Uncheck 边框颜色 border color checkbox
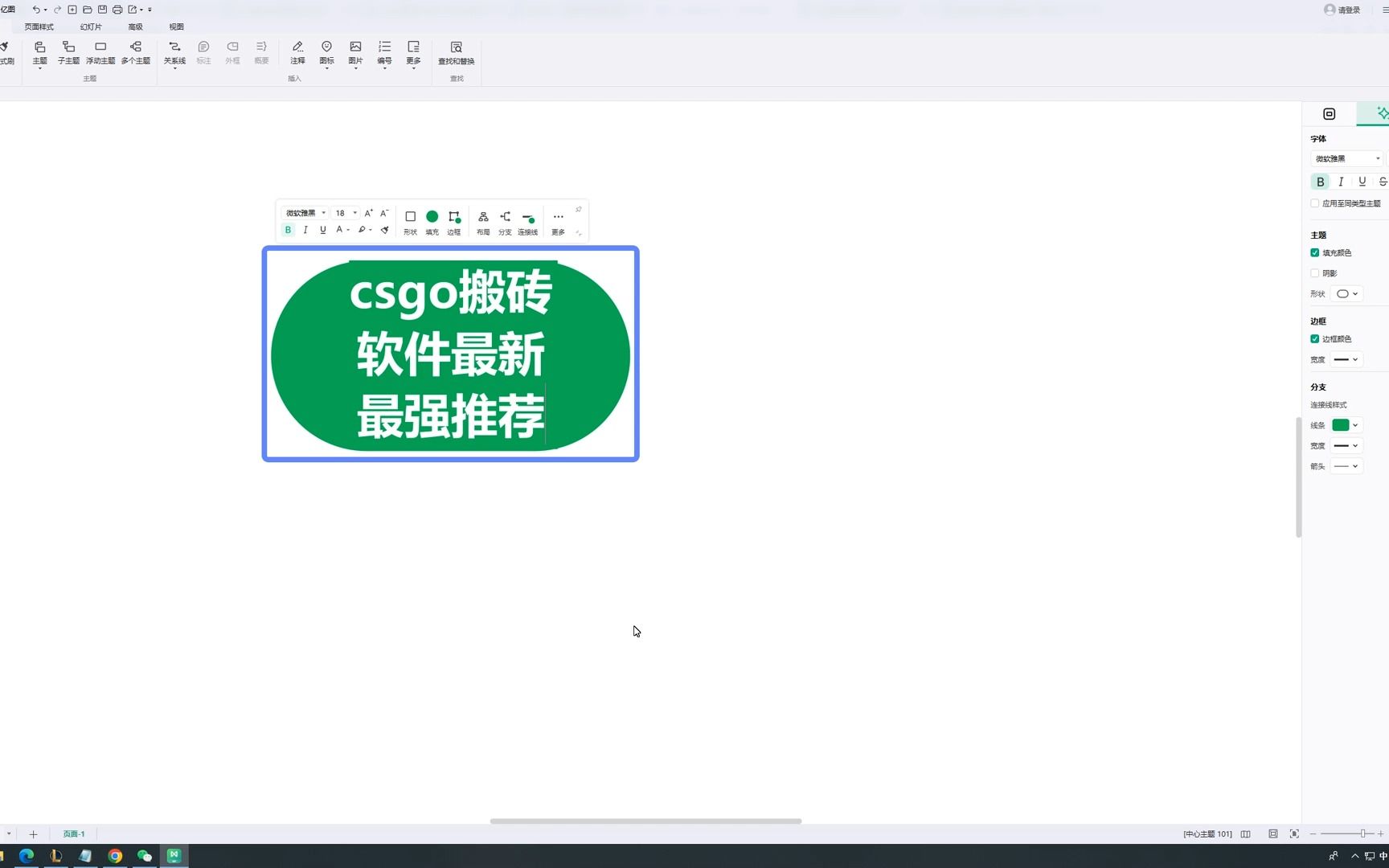 coord(1315,339)
